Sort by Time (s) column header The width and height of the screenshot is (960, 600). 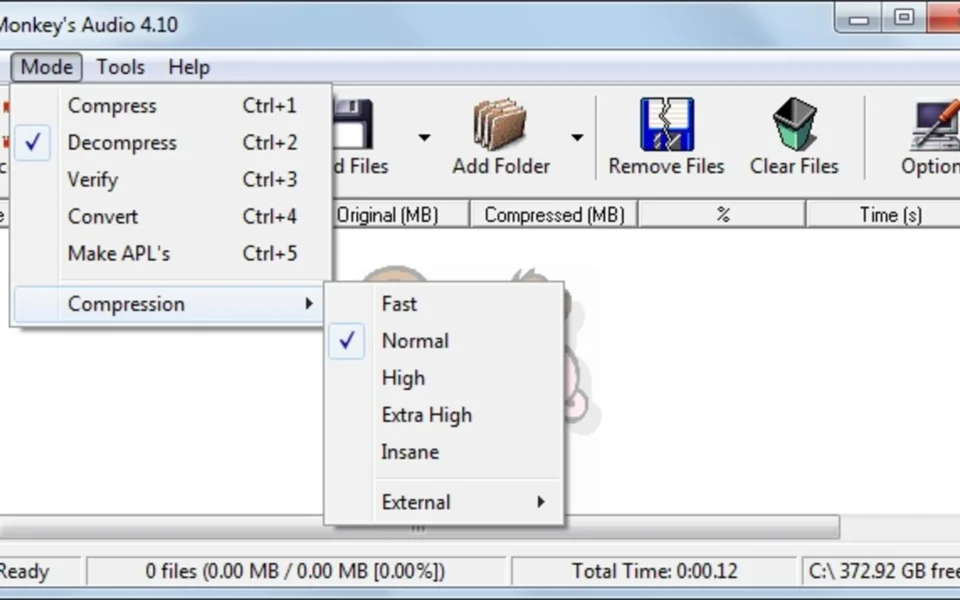pos(883,215)
